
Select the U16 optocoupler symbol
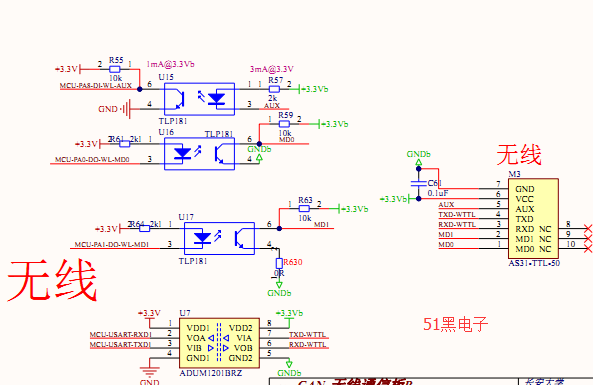pos(199,154)
